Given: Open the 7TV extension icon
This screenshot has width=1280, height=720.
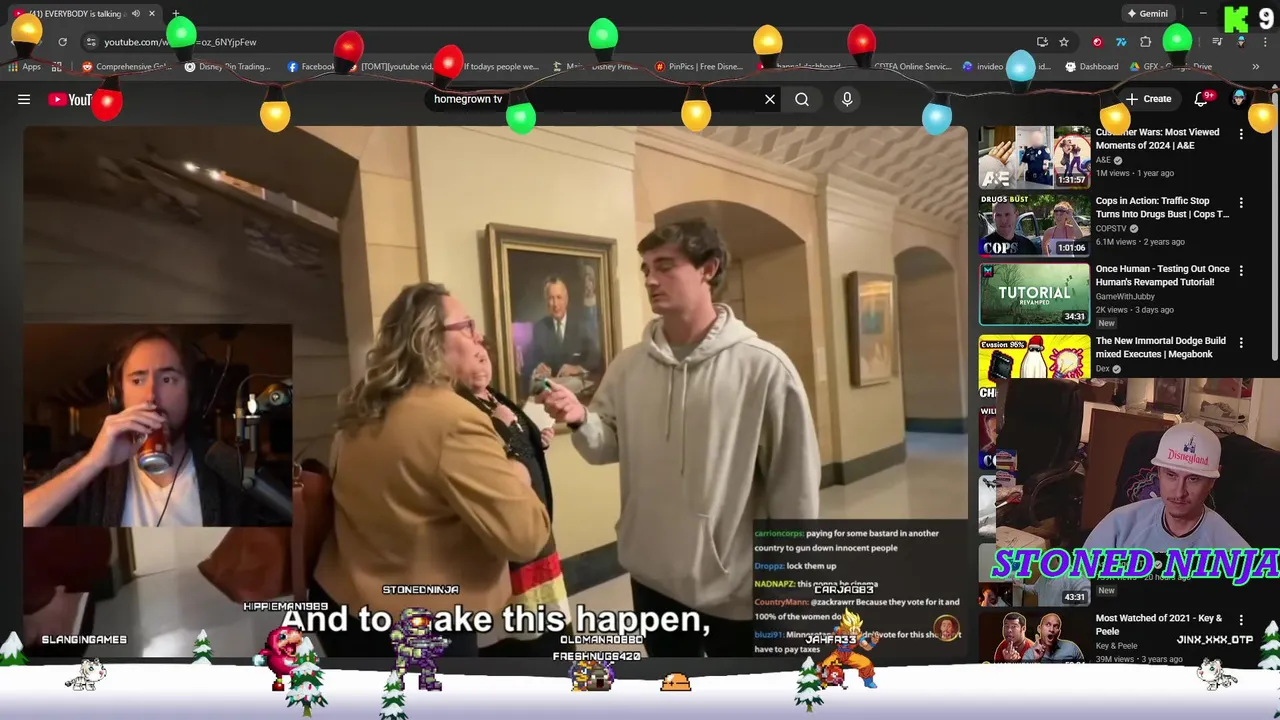Looking at the screenshot, I should 1121,42.
